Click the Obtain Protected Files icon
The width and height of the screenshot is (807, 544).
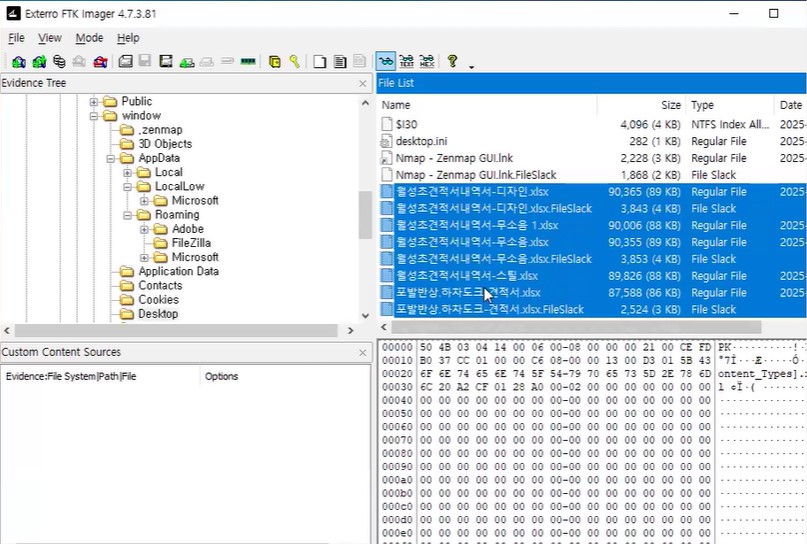tap(274, 62)
